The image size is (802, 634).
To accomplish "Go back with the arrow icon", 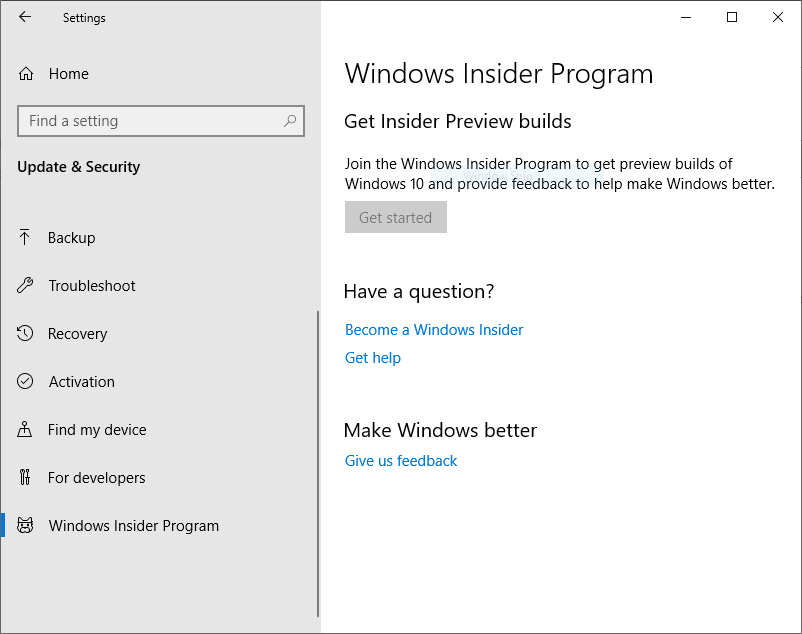I will pyautogui.click(x=25, y=17).
